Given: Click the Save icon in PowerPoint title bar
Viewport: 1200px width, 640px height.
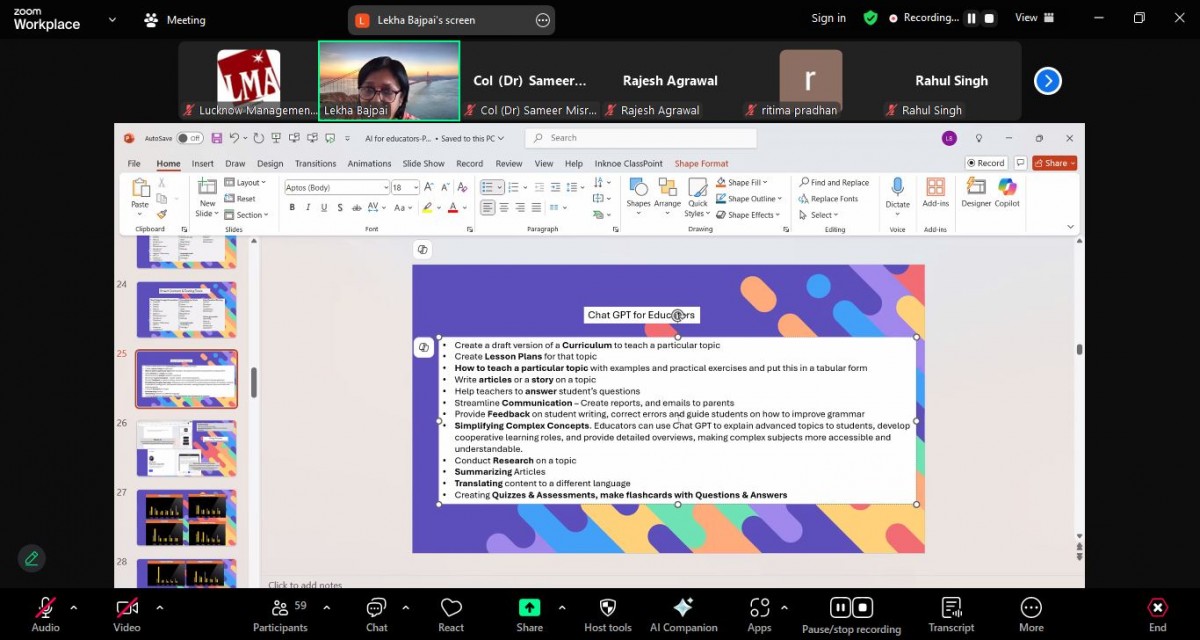Looking at the screenshot, I should tap(217, 138).
